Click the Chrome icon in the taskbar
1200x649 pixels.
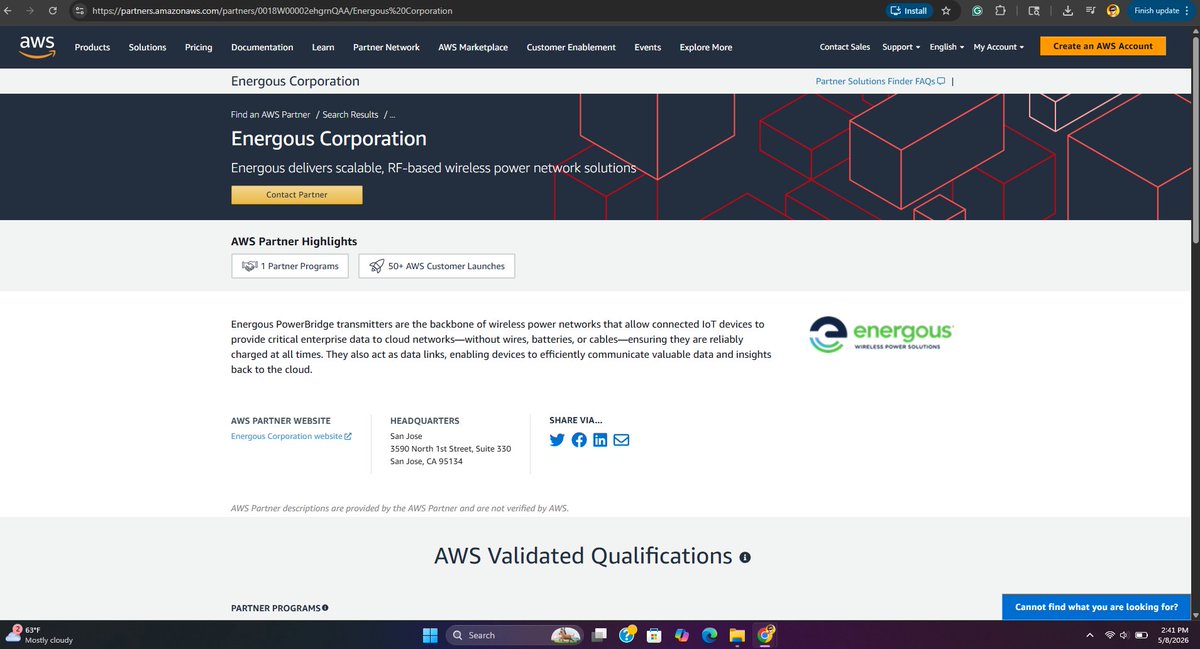click(765, 635)
